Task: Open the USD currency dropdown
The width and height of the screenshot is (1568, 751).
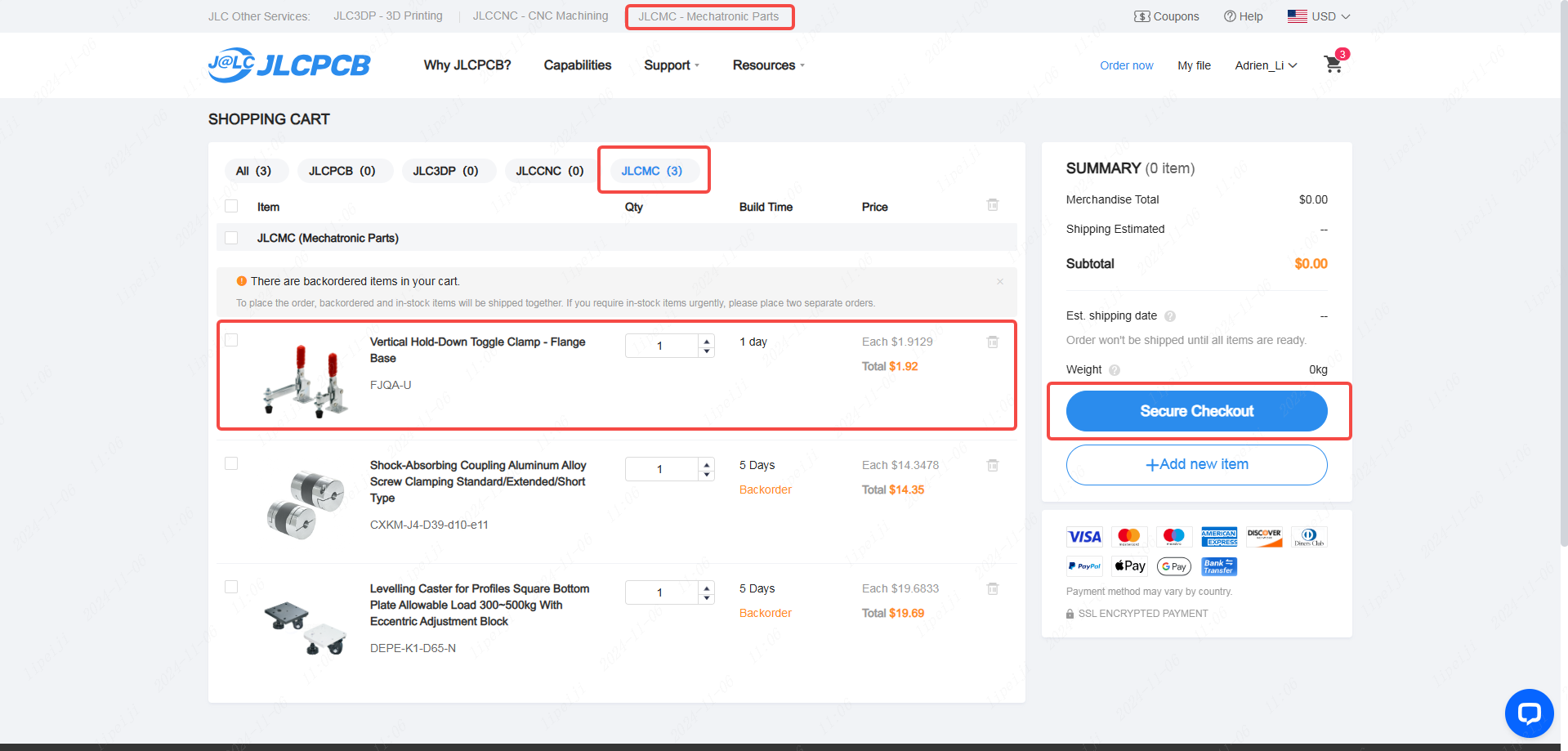Action: pyautogui.click(x=1319, y=16)
